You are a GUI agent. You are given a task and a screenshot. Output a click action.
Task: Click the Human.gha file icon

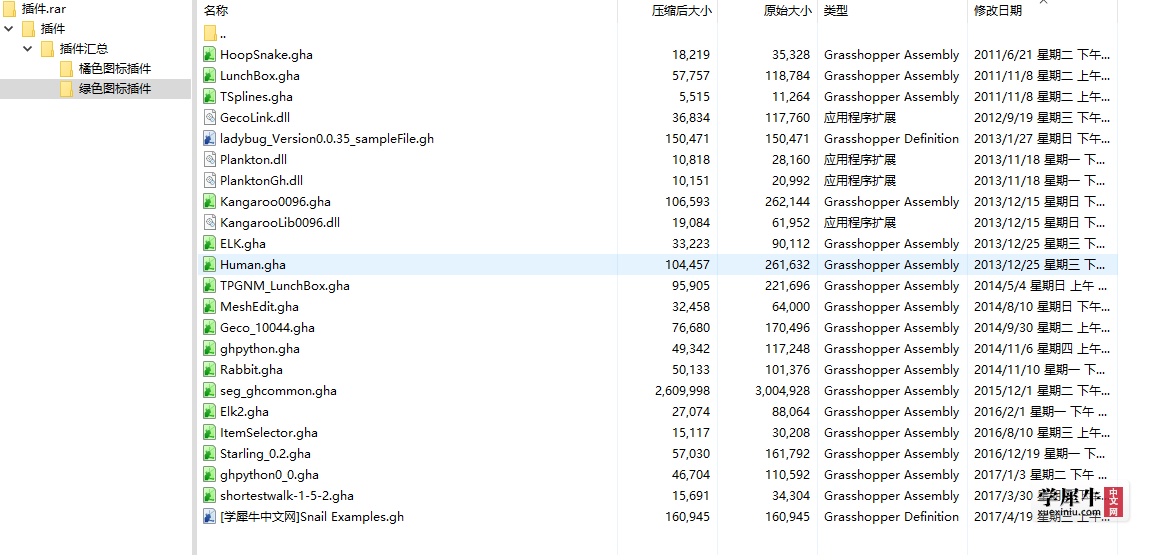coord(210,264)
